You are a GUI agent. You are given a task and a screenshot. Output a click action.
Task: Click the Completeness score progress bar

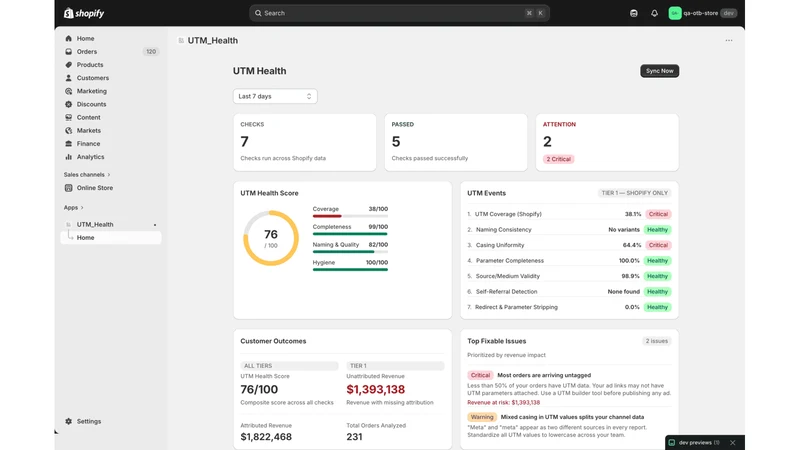coord(350,234)
